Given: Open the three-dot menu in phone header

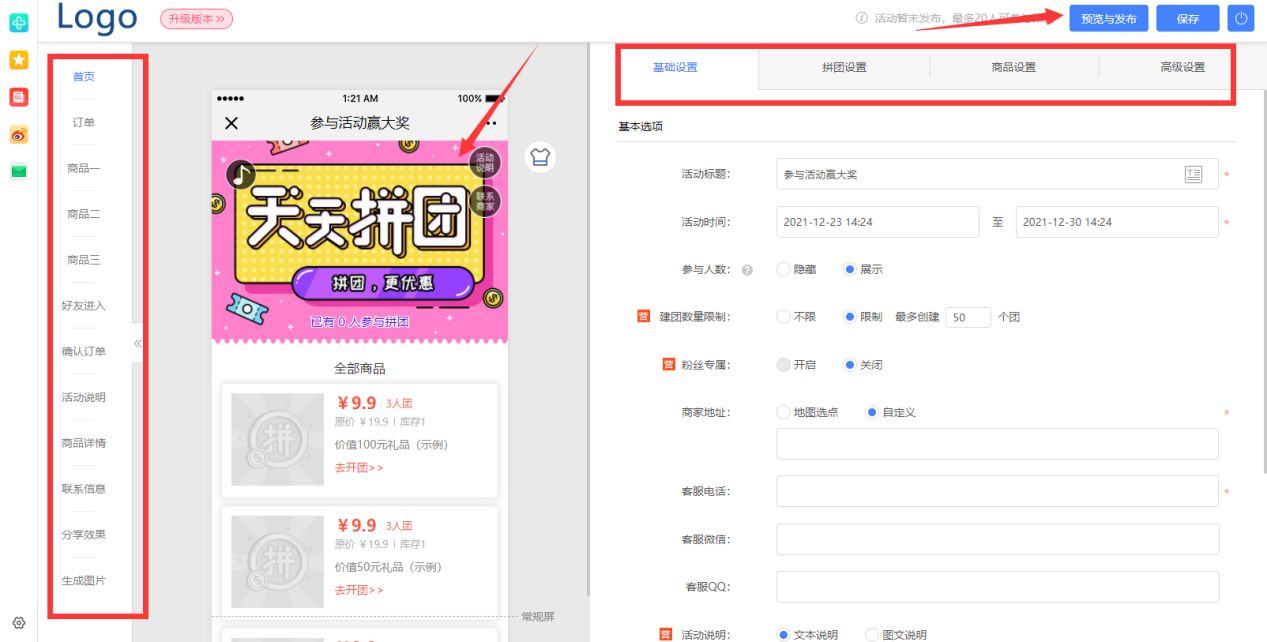Looking at the screenshot, I should tap(490, 123).
